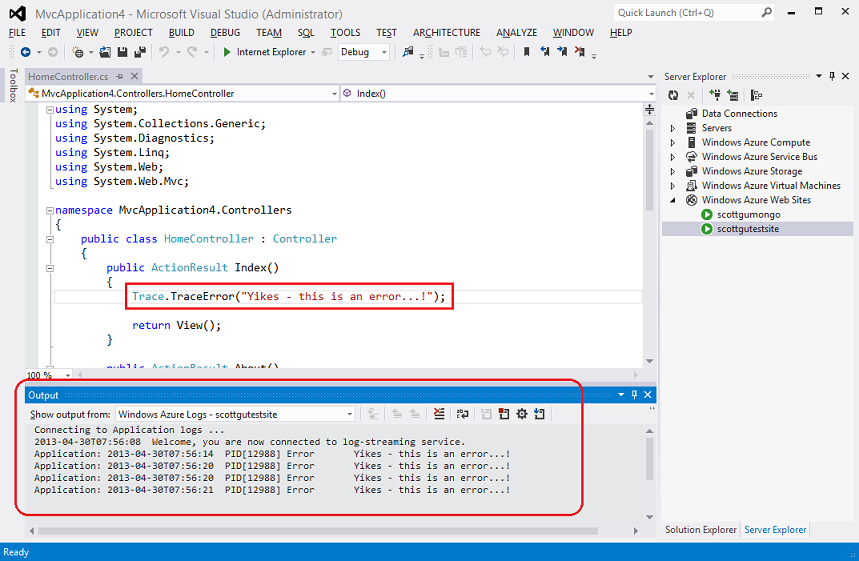Open the Internet Explorer browser dropdown arrow
This screenshot has height=561, width=859.
pos(313,53)
